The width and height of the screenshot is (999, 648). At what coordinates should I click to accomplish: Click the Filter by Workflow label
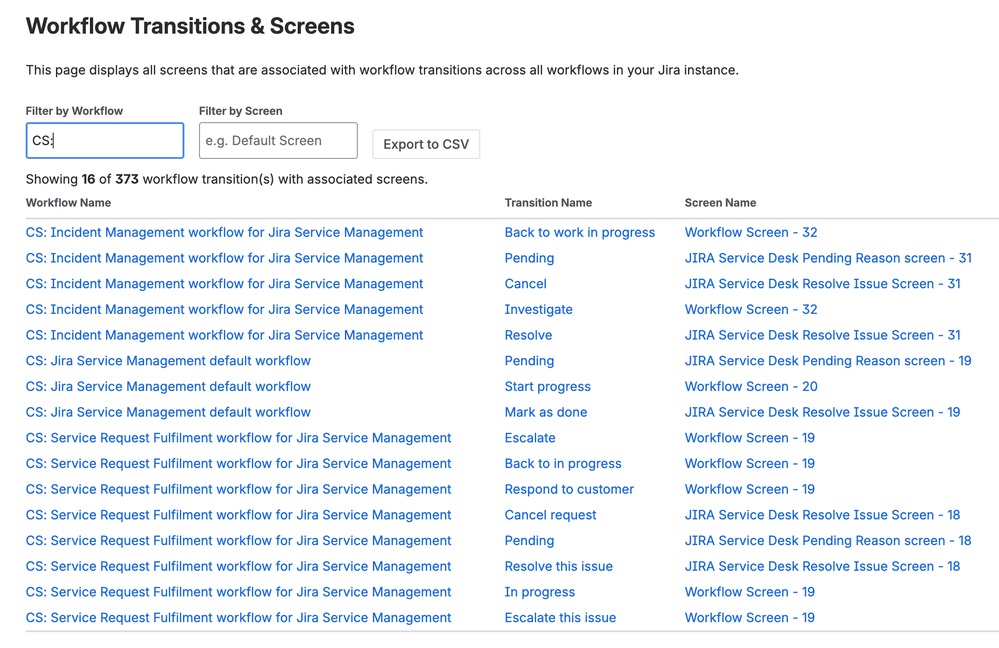click(x=74, y=111)
